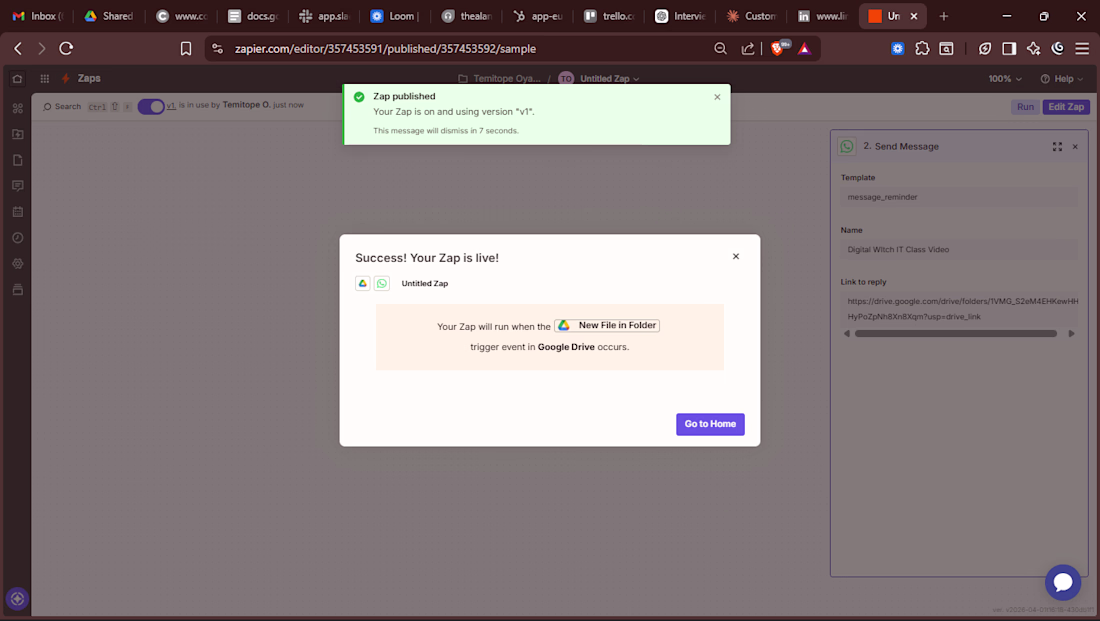The image size is (1100, 621).
Task: Click the Temitope Oya... folder breadcrumb
Action: coord(499,79)
